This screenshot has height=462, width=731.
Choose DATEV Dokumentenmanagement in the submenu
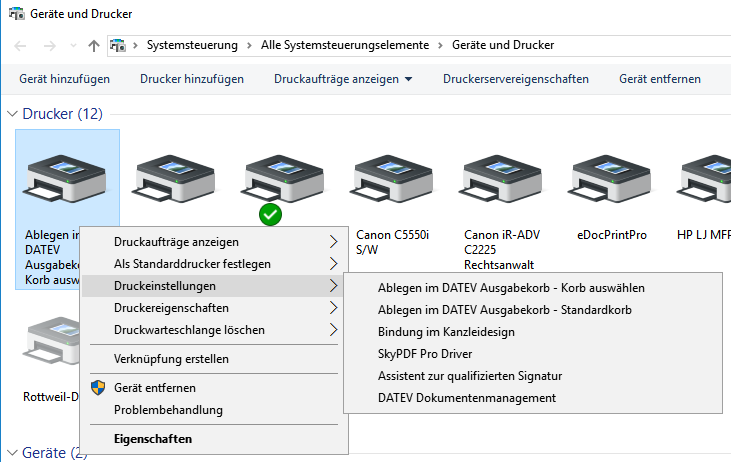(466, 397)
